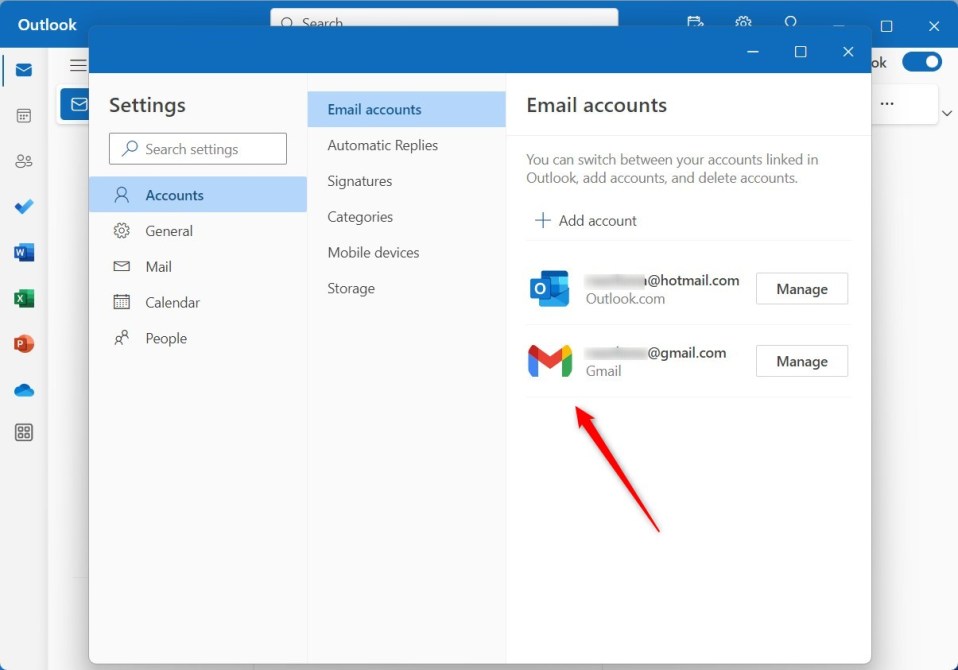Click inside the Search settings field

coord(197,148)
